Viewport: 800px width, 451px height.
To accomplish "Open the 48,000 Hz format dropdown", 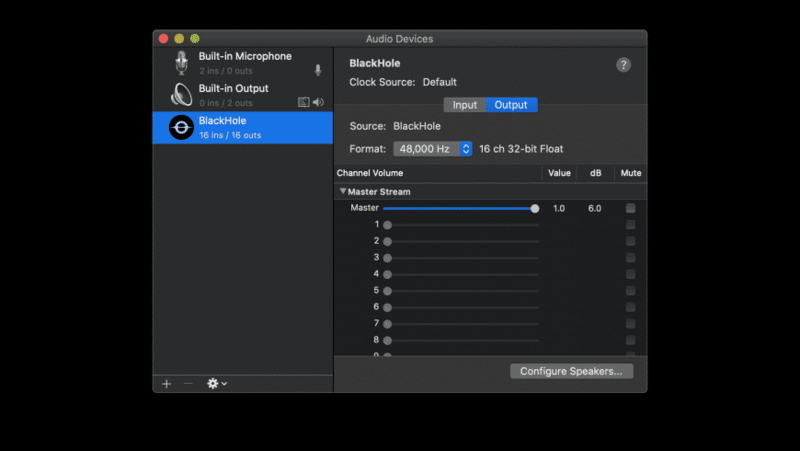I will point(433,149).
